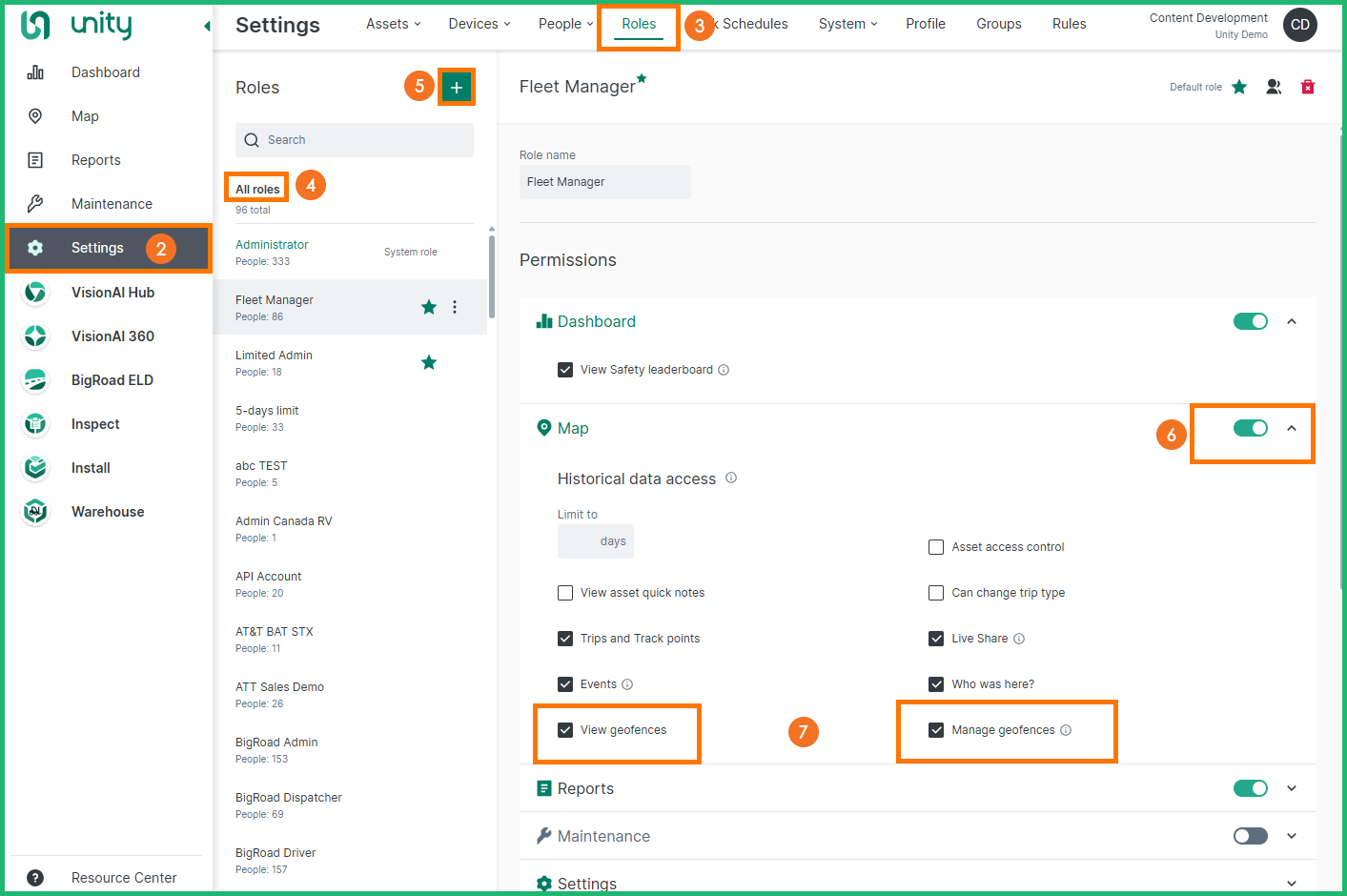Collapse the Map permissions section chevron

pyautogui.click(x=1292, y=428)
